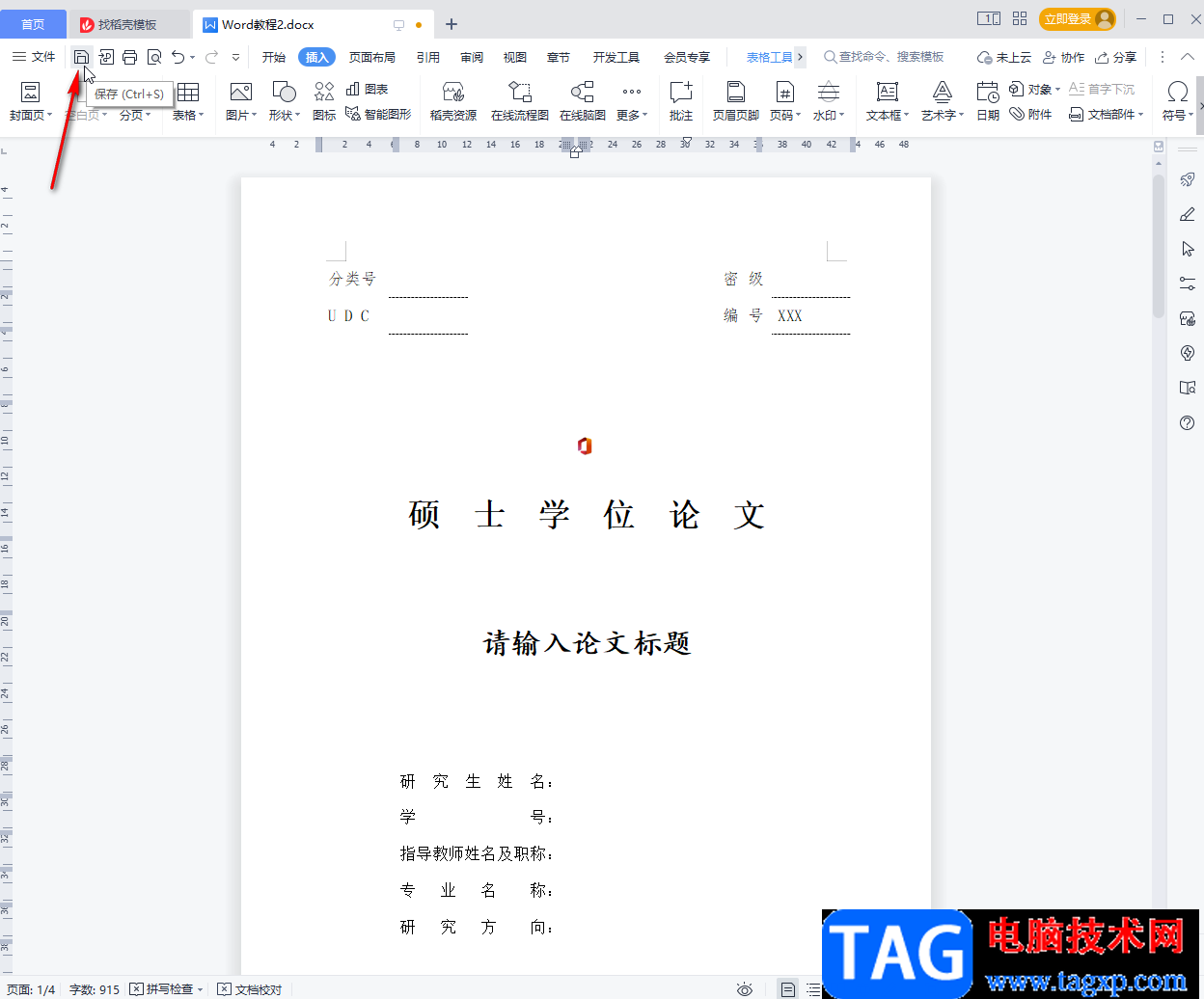Click the 请输入论文标题 title text

coord(588,643)
